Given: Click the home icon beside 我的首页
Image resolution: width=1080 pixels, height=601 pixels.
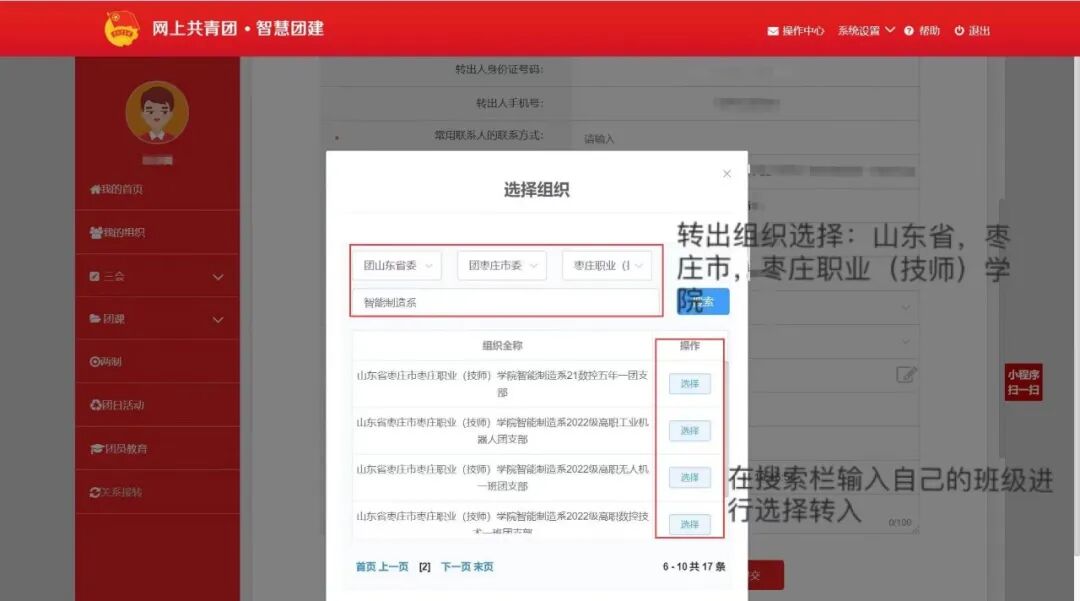Looking at the screenshot, I should point(95,189).
